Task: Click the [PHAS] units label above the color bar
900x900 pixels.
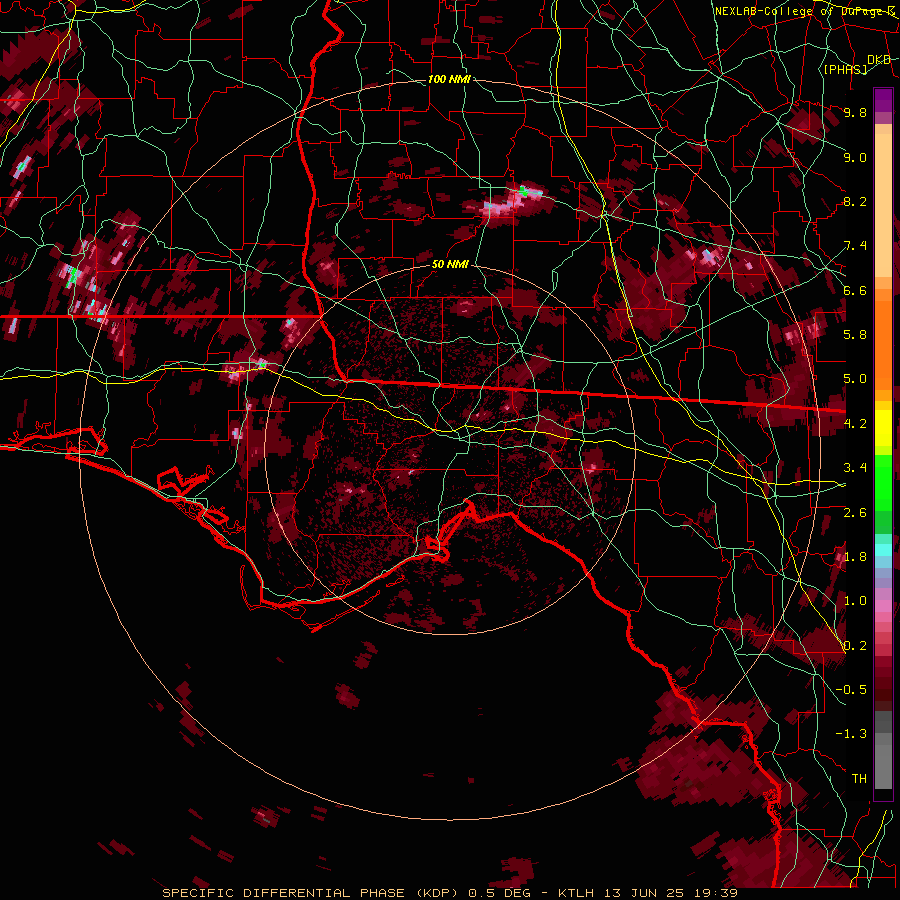Action: (845, 69)
